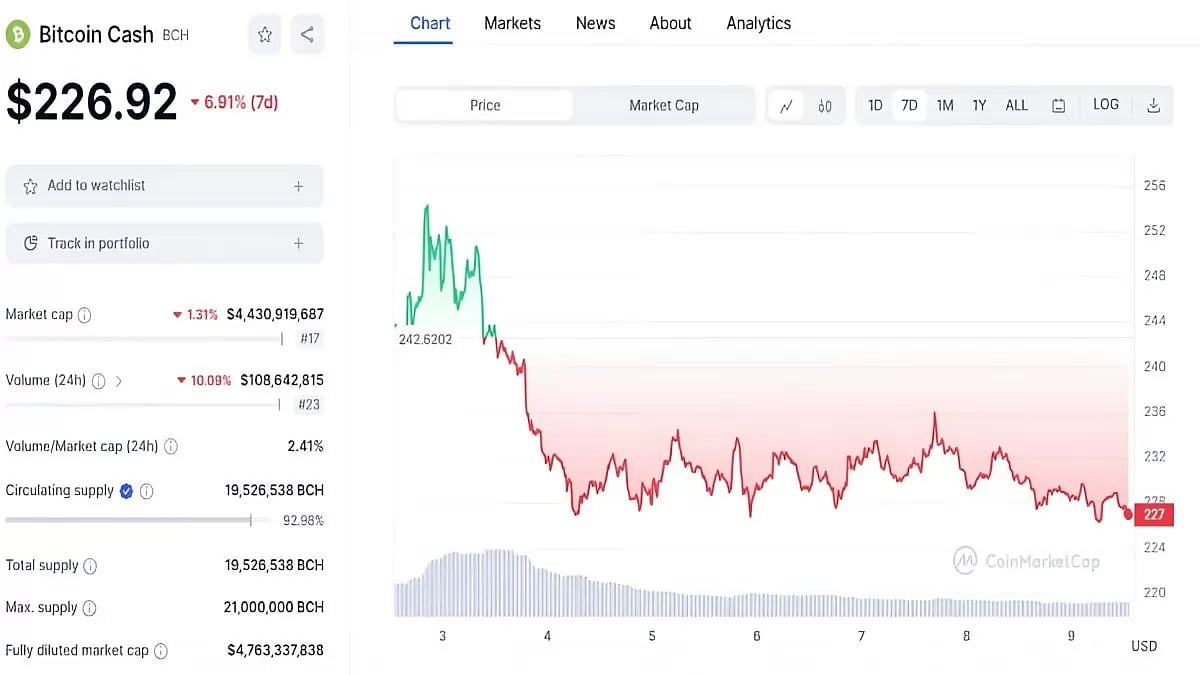Click the verified badge on Circulating supply
1200x675 pixels.
[127, 491]
